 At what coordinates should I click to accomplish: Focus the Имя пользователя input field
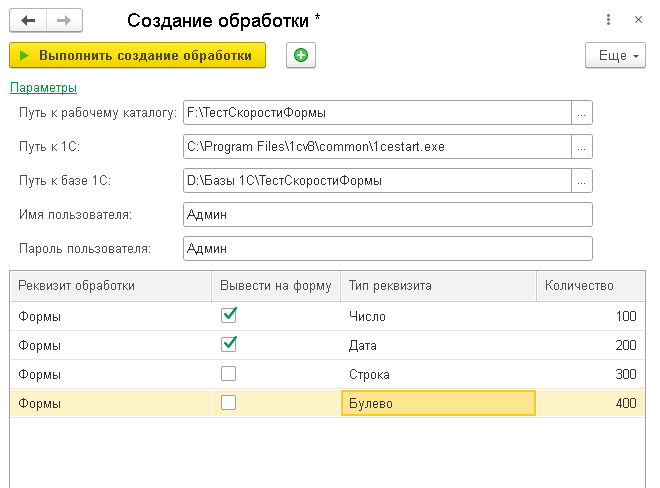[x=388, y=215]
